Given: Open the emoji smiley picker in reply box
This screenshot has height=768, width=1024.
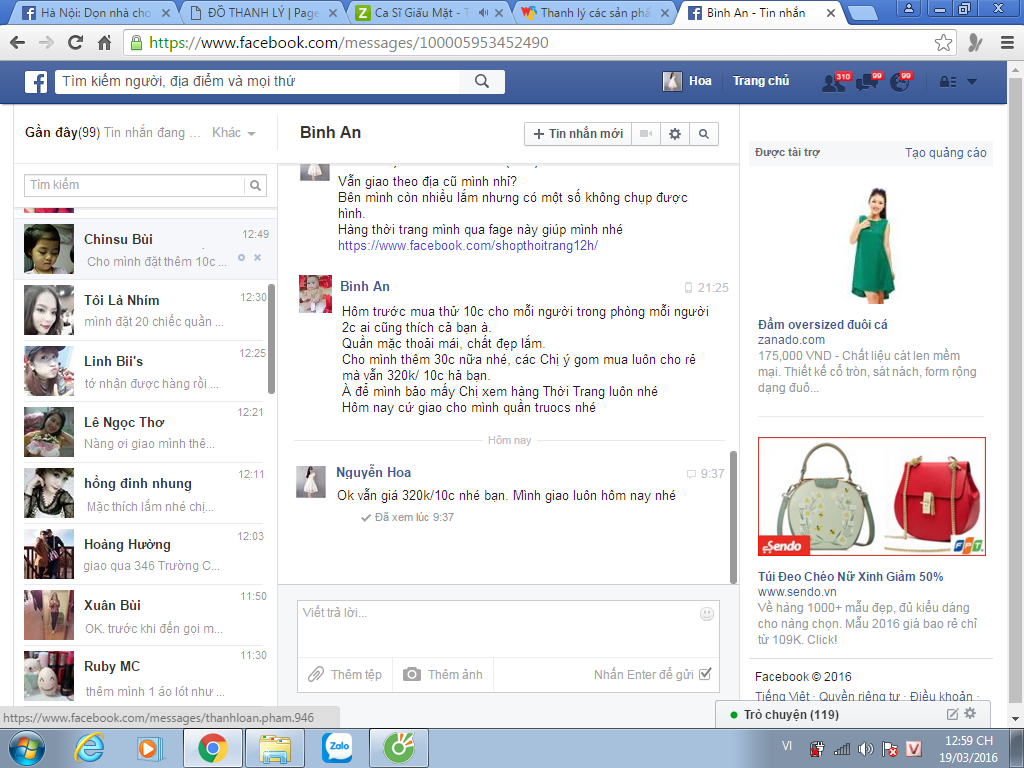Looking at the screenshot, I should [707, 614].
